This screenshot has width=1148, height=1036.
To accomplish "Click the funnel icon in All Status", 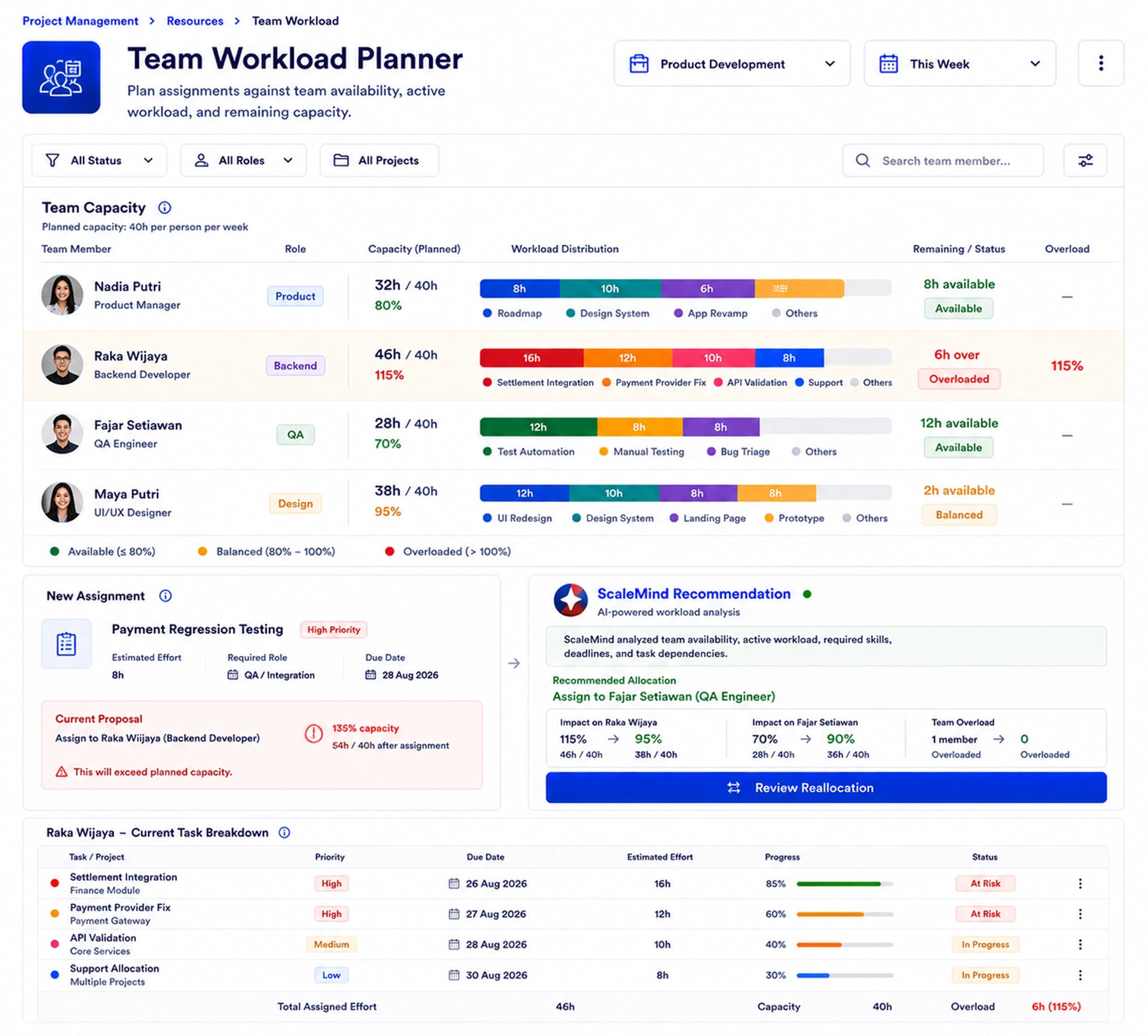I will coord(52,161).
